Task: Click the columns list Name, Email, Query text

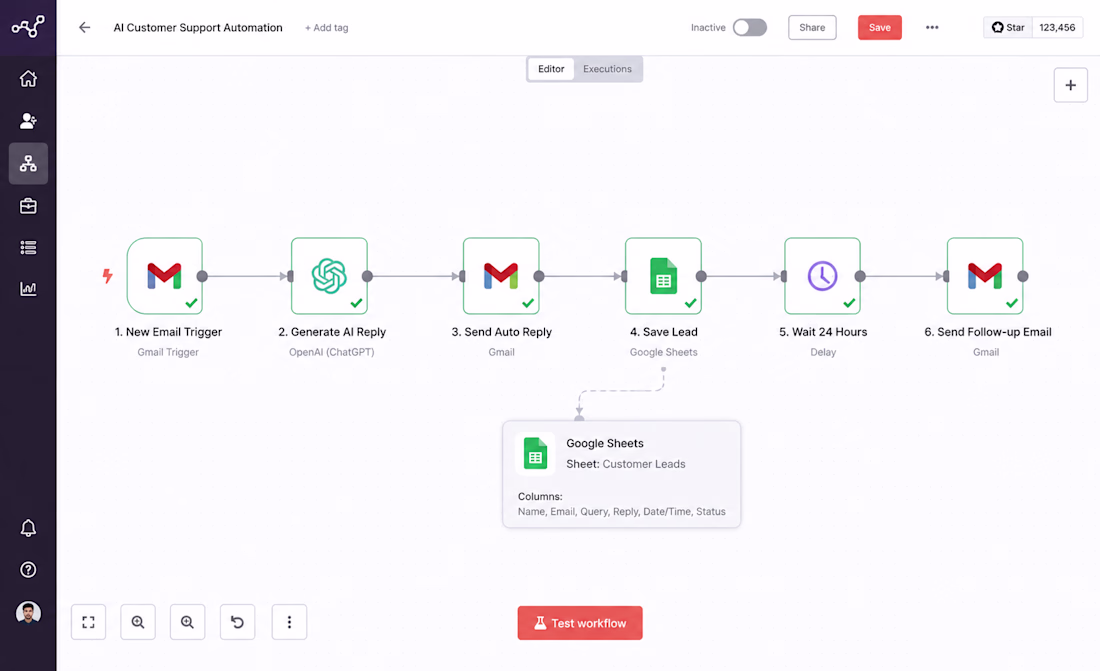Action: [622, 512]
